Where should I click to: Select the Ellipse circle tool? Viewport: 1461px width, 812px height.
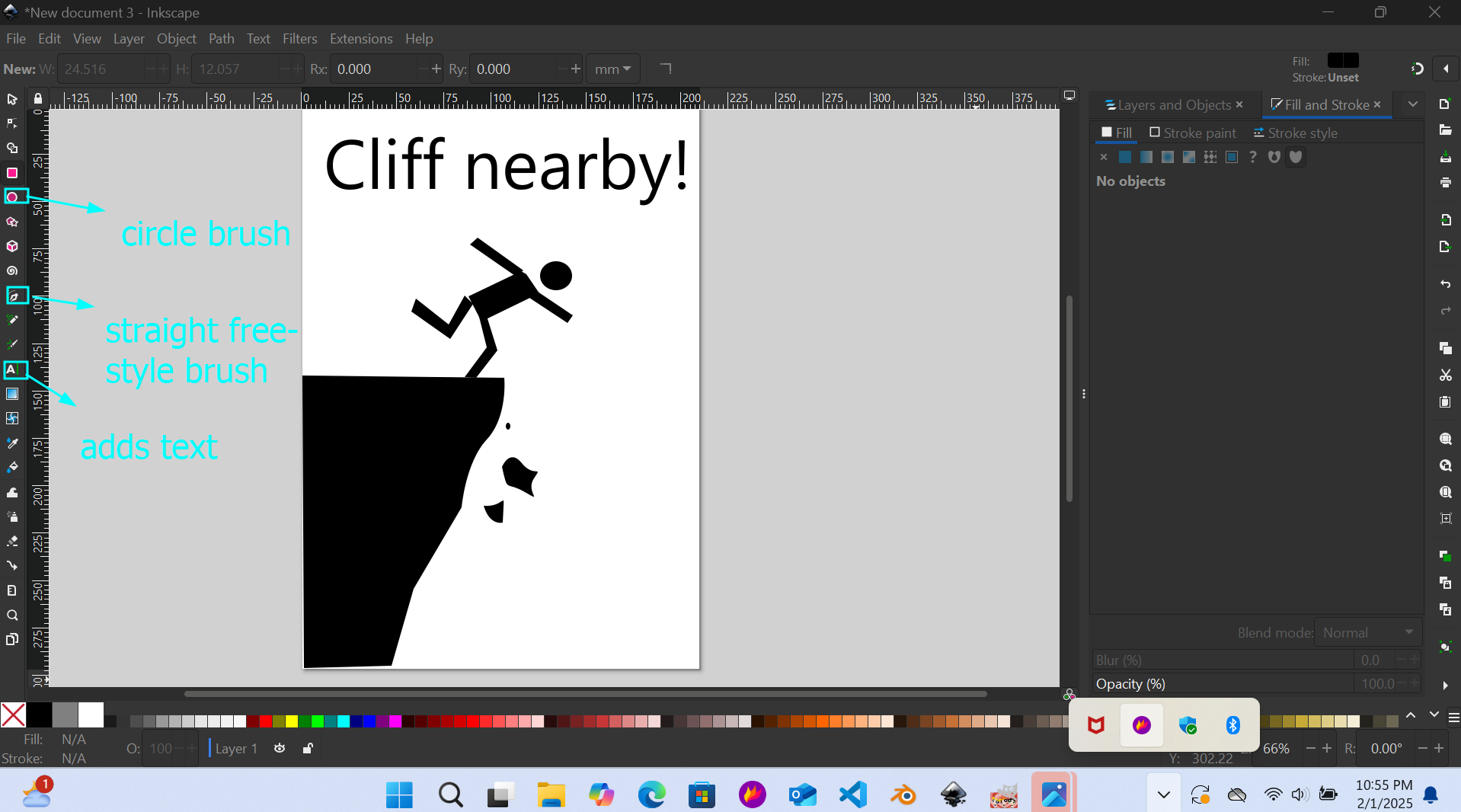tap(12, 197)
